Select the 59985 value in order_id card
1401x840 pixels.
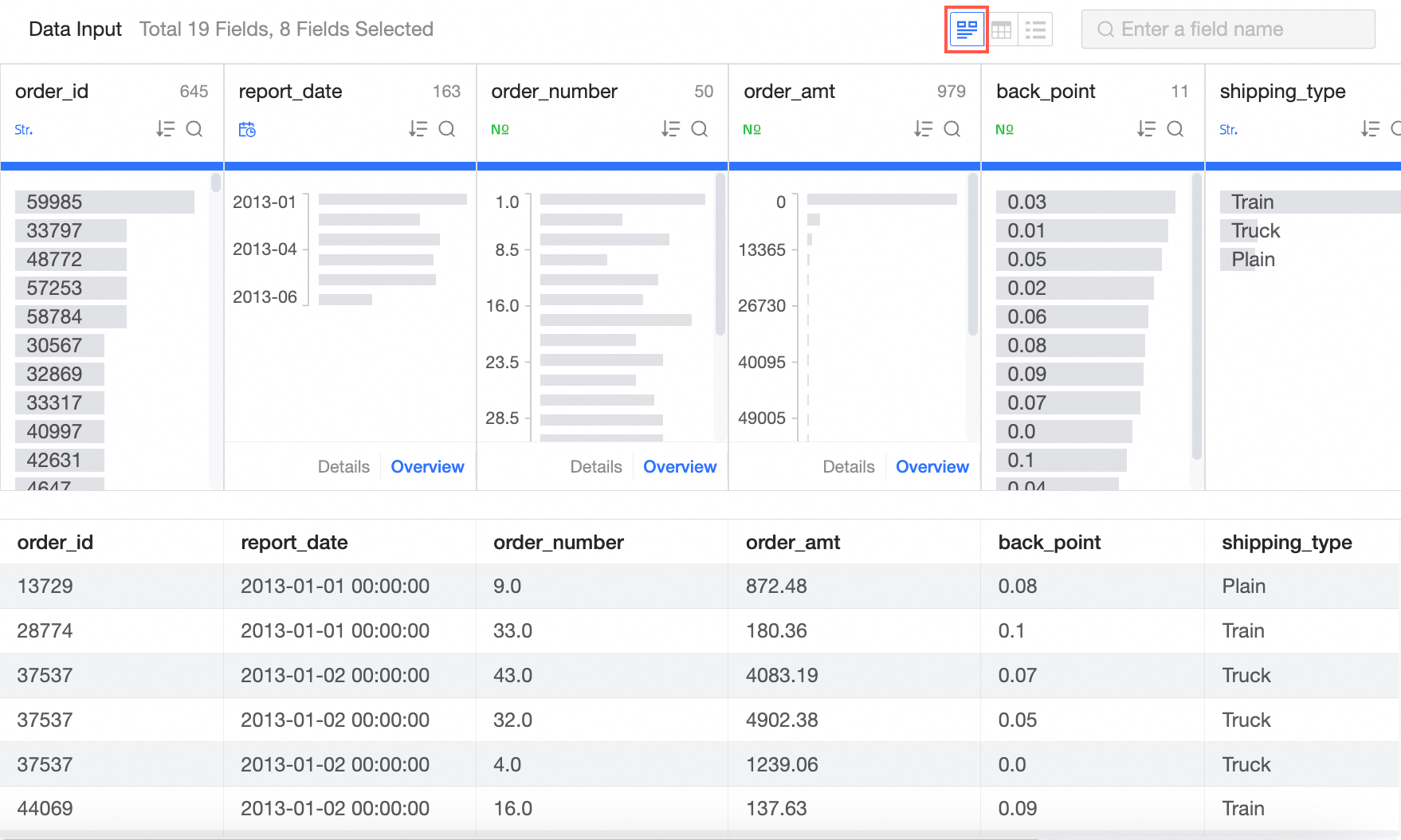(x=104, y=202)
